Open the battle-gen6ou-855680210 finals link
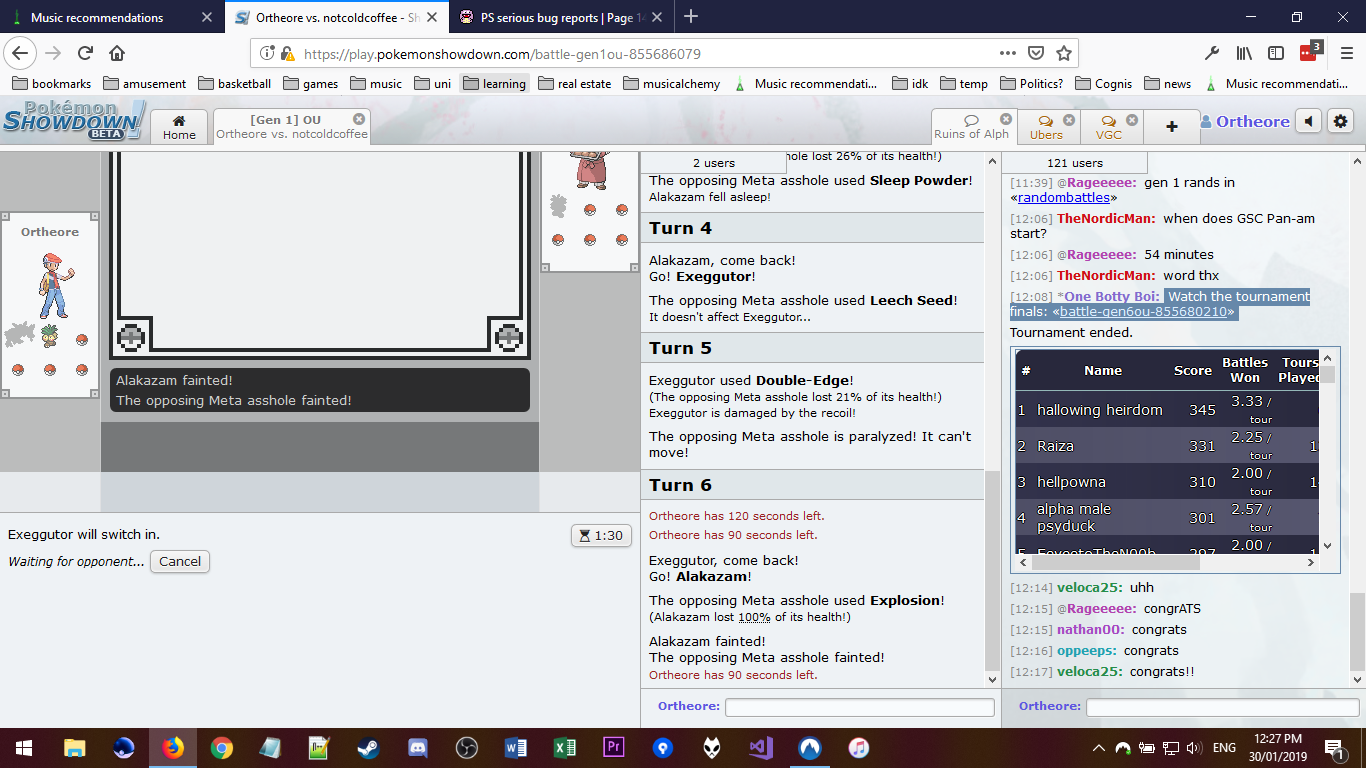The image size is (1366, 768). [1143, 312]
